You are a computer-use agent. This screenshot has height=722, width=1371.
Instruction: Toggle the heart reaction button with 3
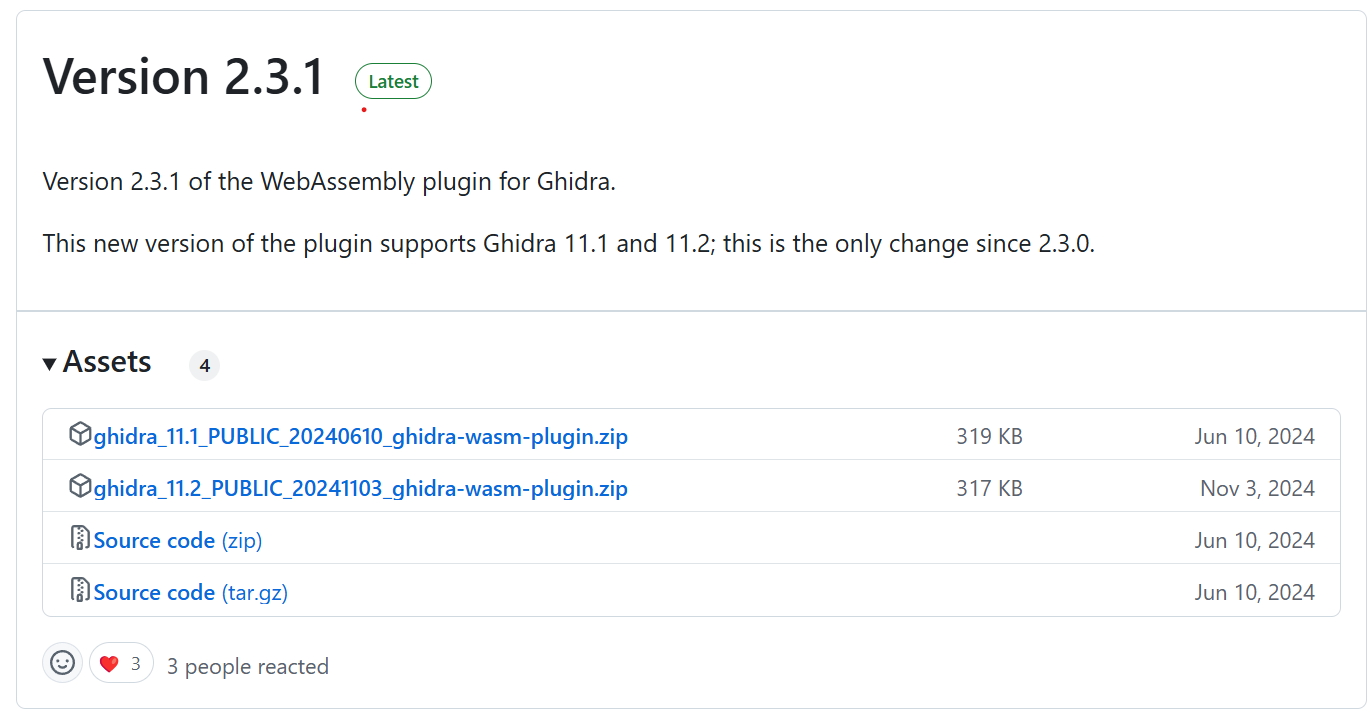[x=121, y=663]
